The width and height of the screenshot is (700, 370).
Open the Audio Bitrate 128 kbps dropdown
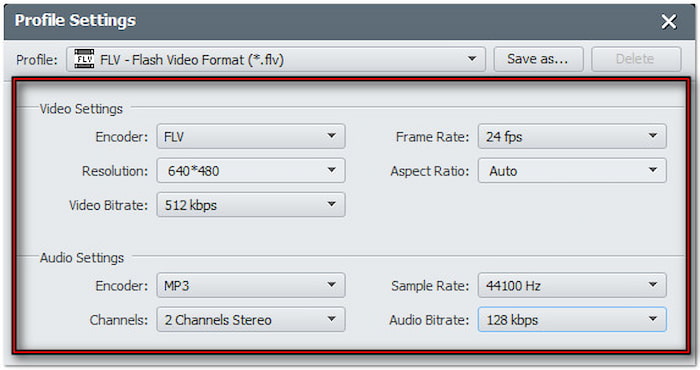[x=572, y=320]
